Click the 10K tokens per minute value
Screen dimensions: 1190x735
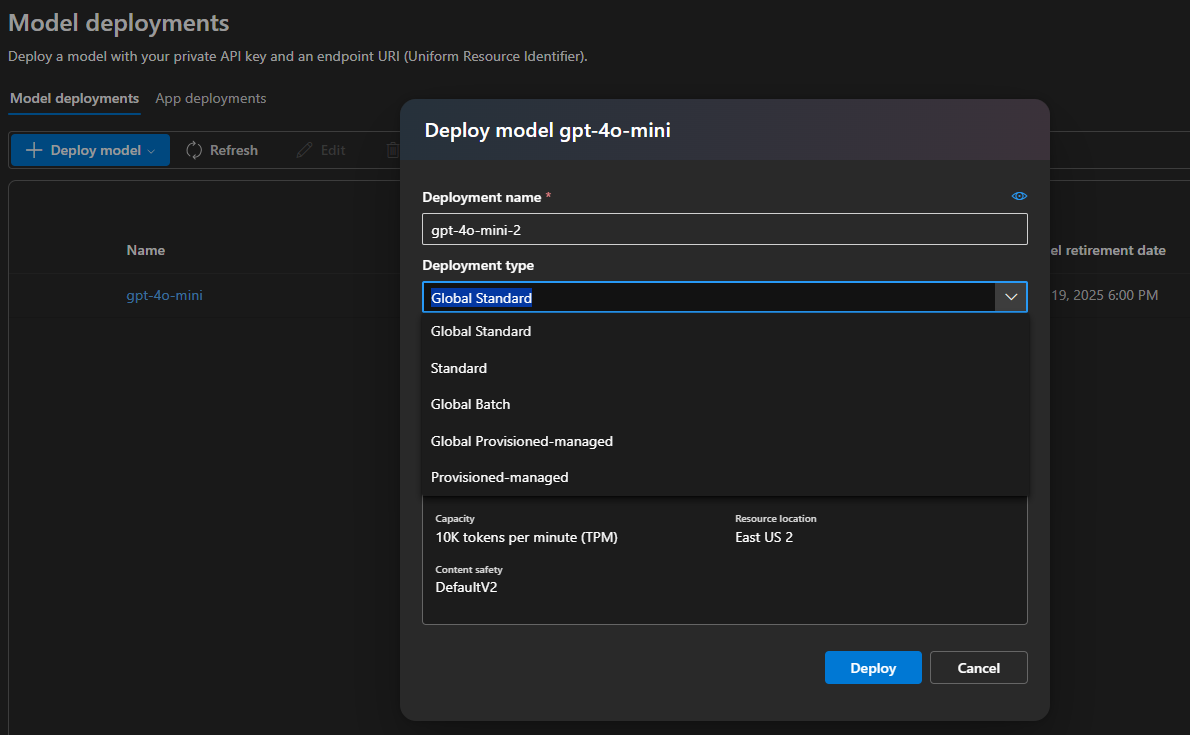pyautogui.click(x=527, y=537)
